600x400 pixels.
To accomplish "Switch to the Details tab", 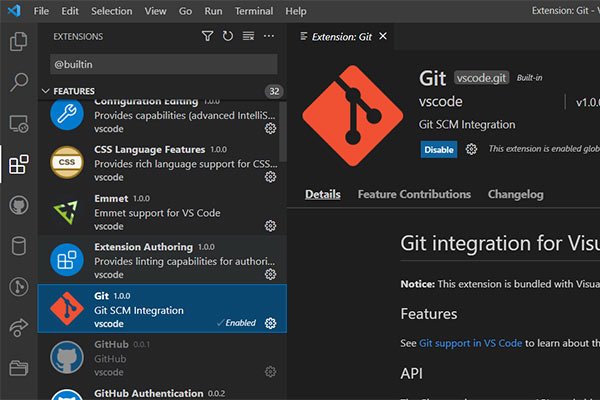I will pyautogui.click(x=323, y=194).
